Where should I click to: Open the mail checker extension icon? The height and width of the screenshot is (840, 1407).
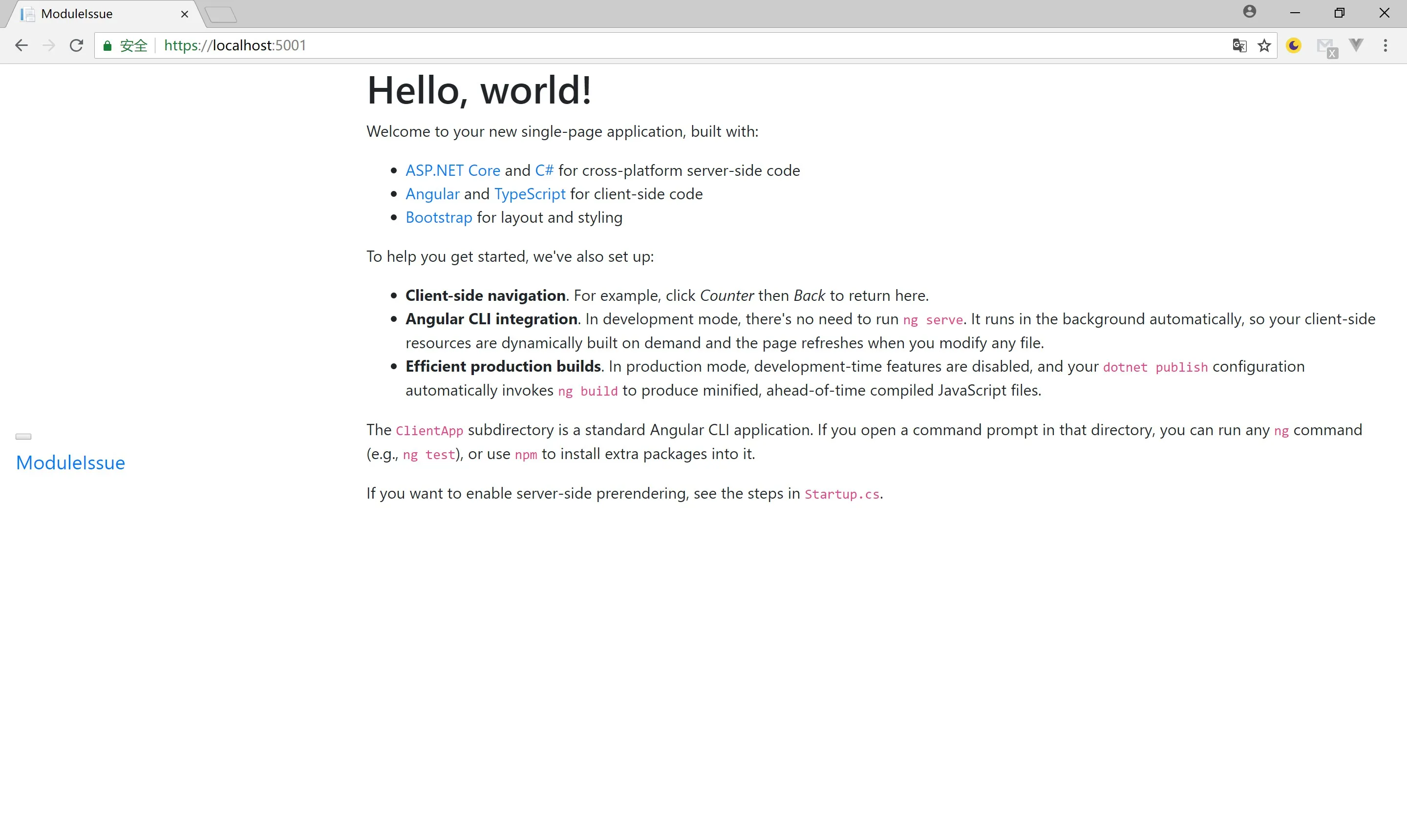(1326, 46)
